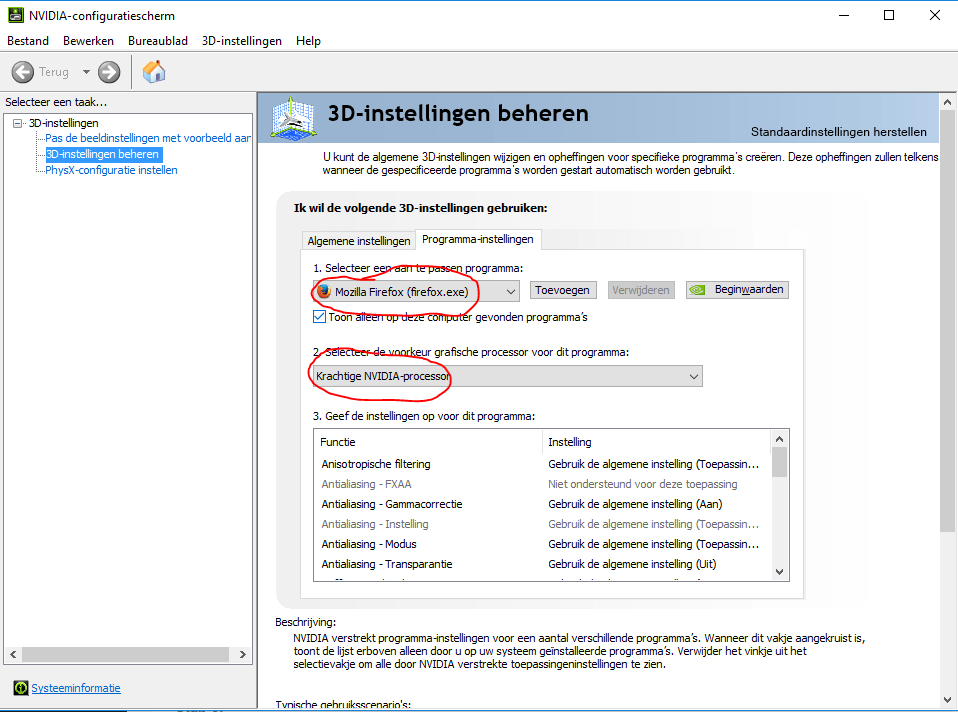Open Pas de beeldinstellingen met voorbeeld aan

click(x=148, y=138)
